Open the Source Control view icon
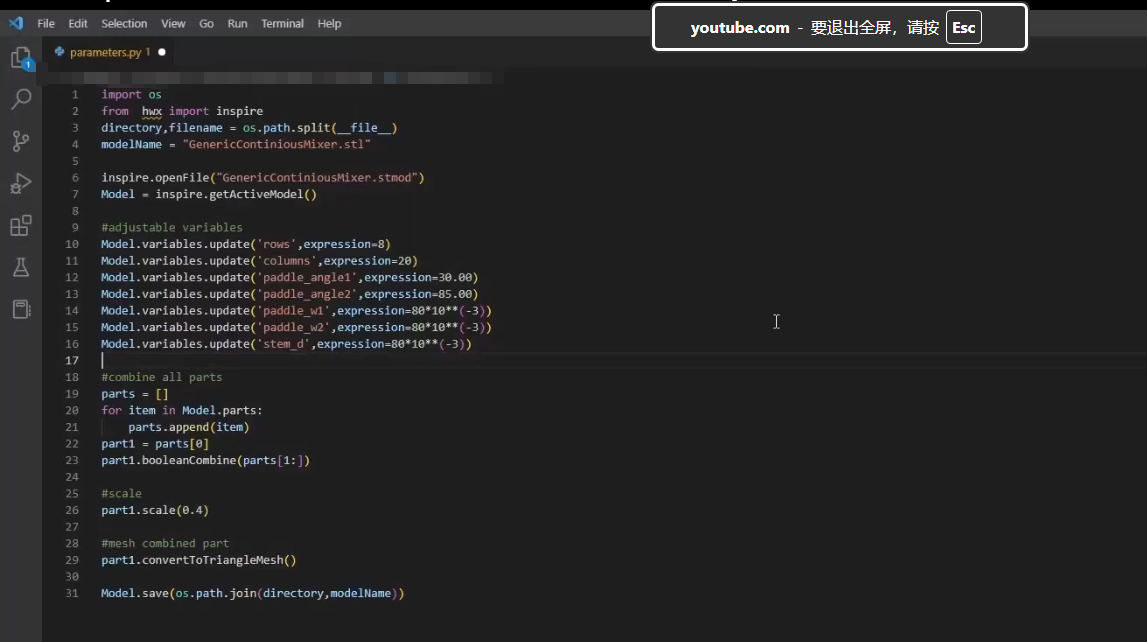The width and height of the screenshot is (1147, 642). point(21,141)
